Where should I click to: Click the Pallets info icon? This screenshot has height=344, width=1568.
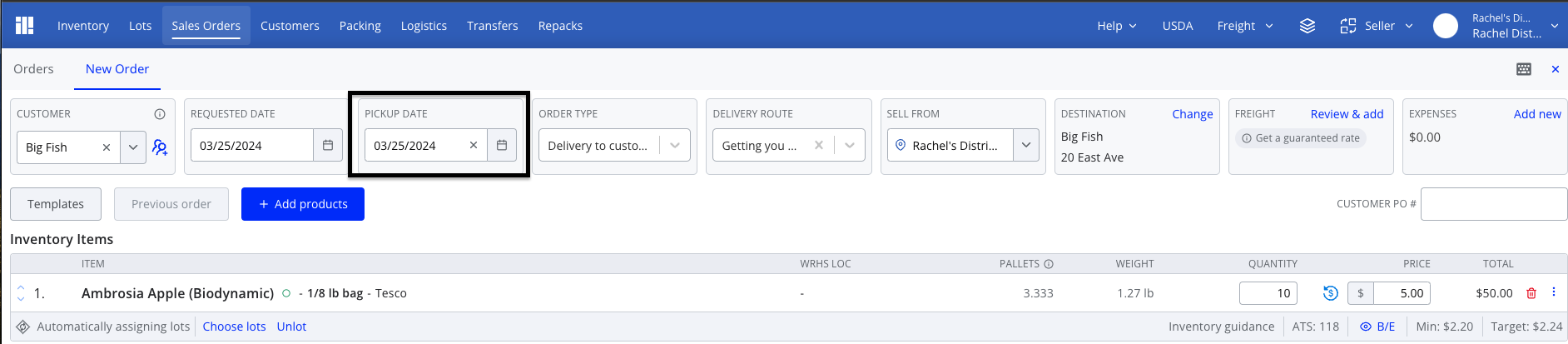pyautogui.click(x=1049, y=264)
